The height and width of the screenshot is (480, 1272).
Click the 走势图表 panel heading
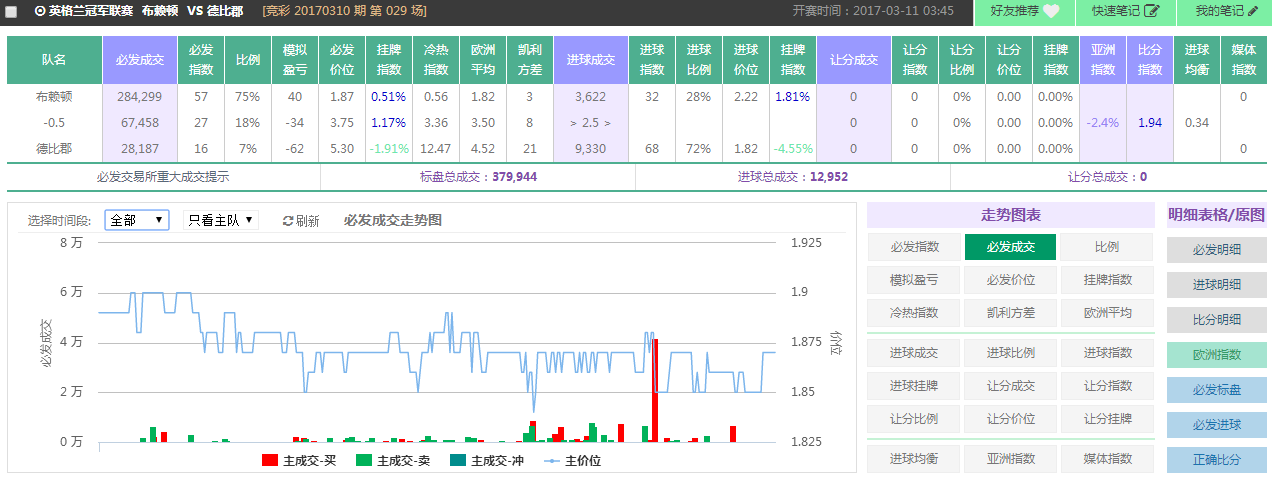(x=1010, y=215)
